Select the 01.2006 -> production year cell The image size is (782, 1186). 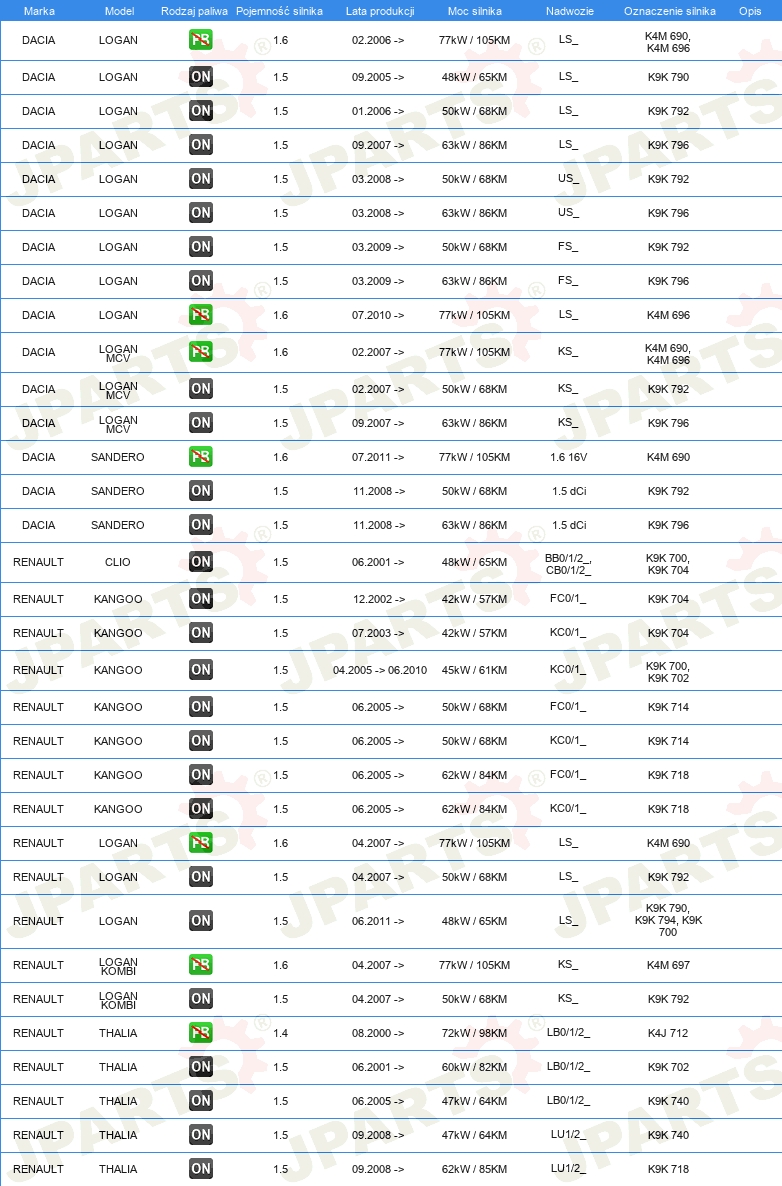377,110
